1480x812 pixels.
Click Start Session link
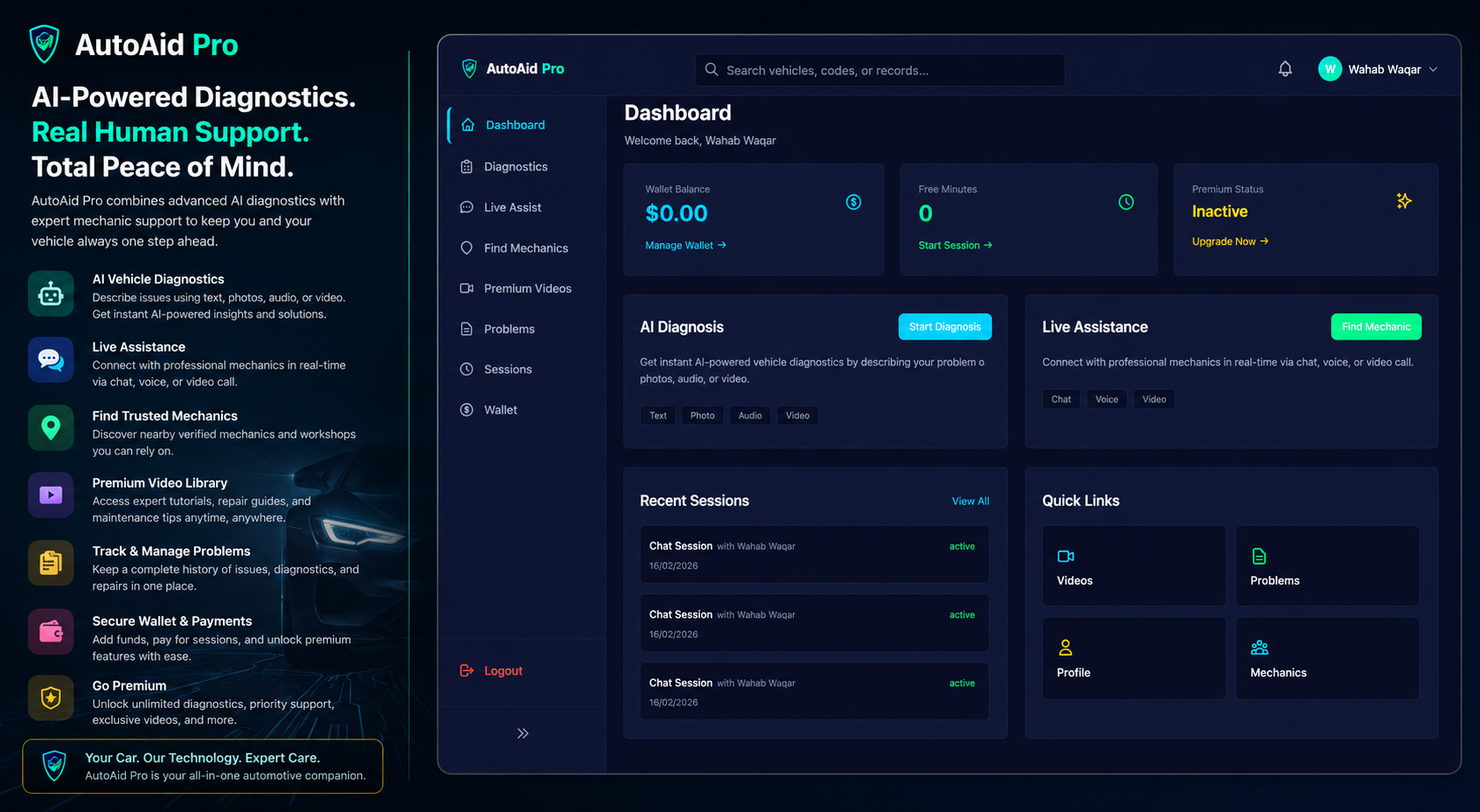point(955,246)
